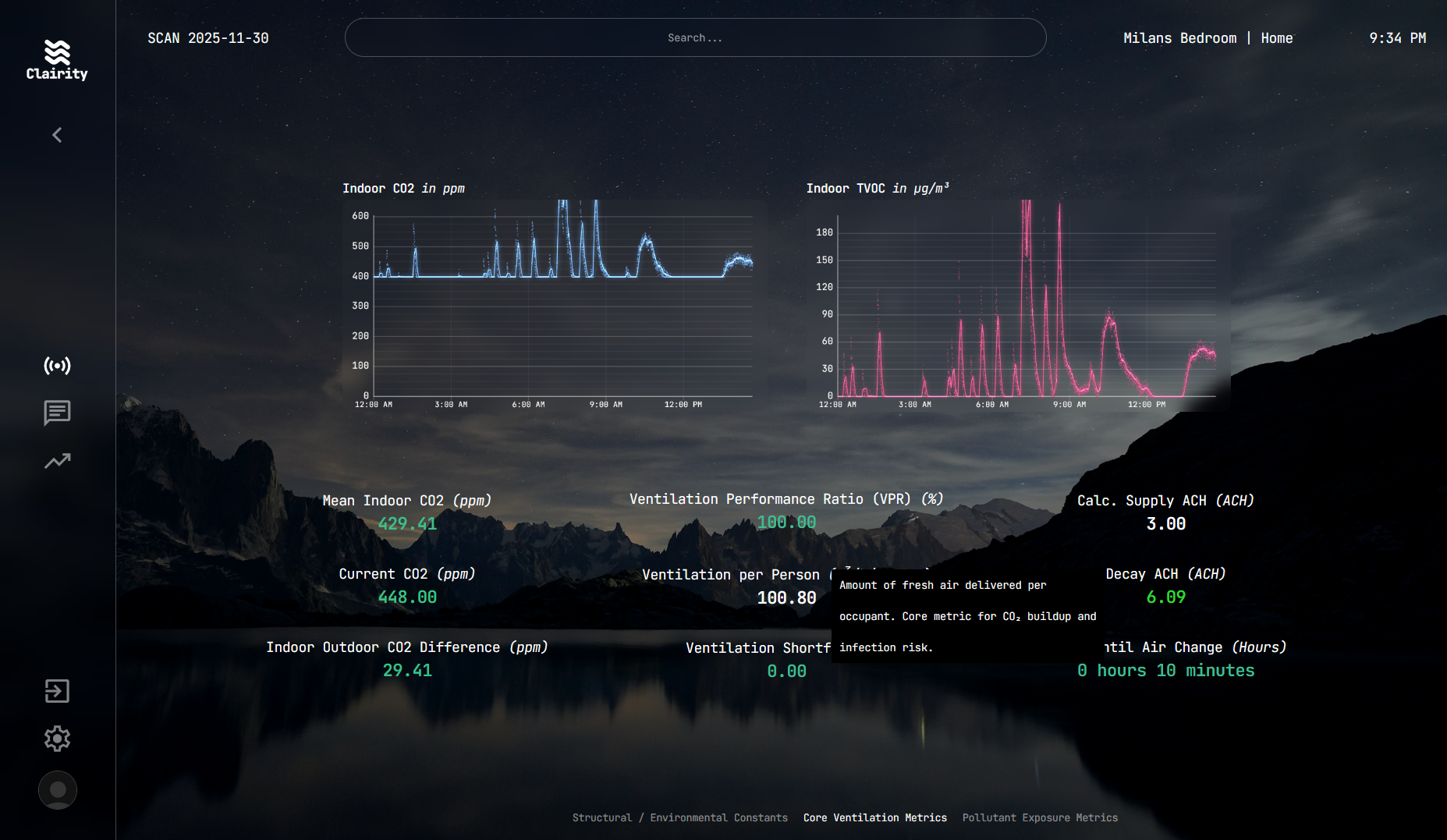Click the SCAN 2025-11-30 date label
The height and width of the screenshot is (840, 1447).
[208, 38]
